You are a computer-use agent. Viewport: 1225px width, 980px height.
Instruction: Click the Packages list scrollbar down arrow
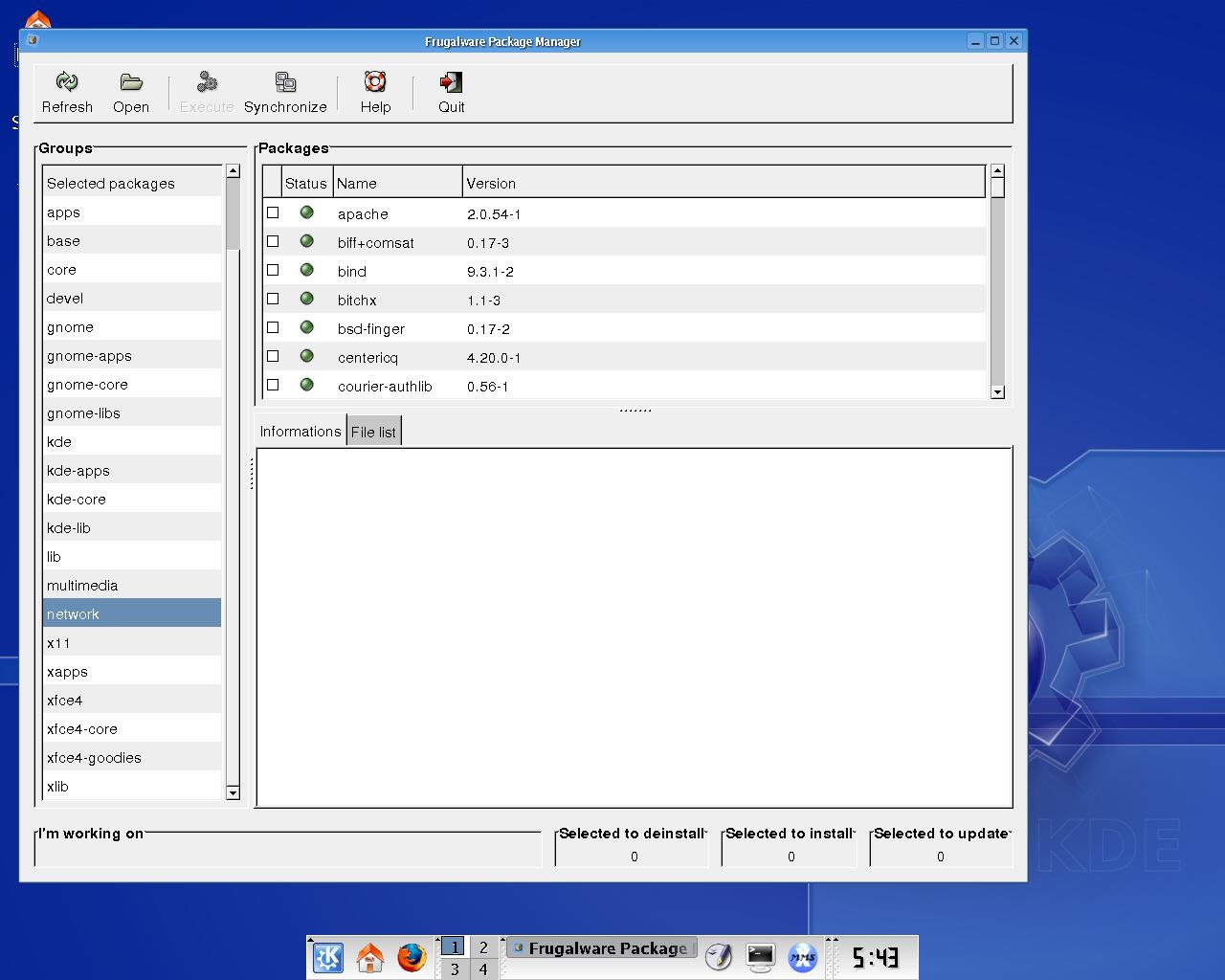[997, 391]
